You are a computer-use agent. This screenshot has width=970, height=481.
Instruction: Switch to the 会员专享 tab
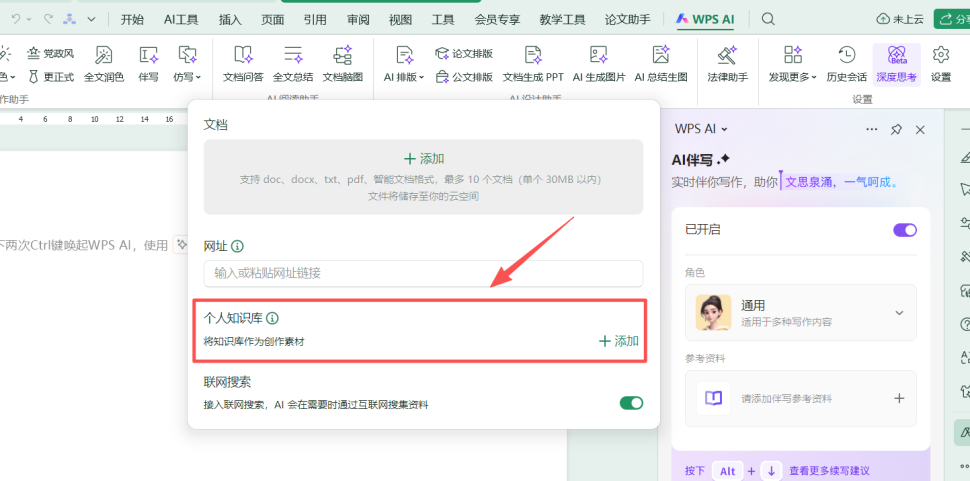pos(497,19)
